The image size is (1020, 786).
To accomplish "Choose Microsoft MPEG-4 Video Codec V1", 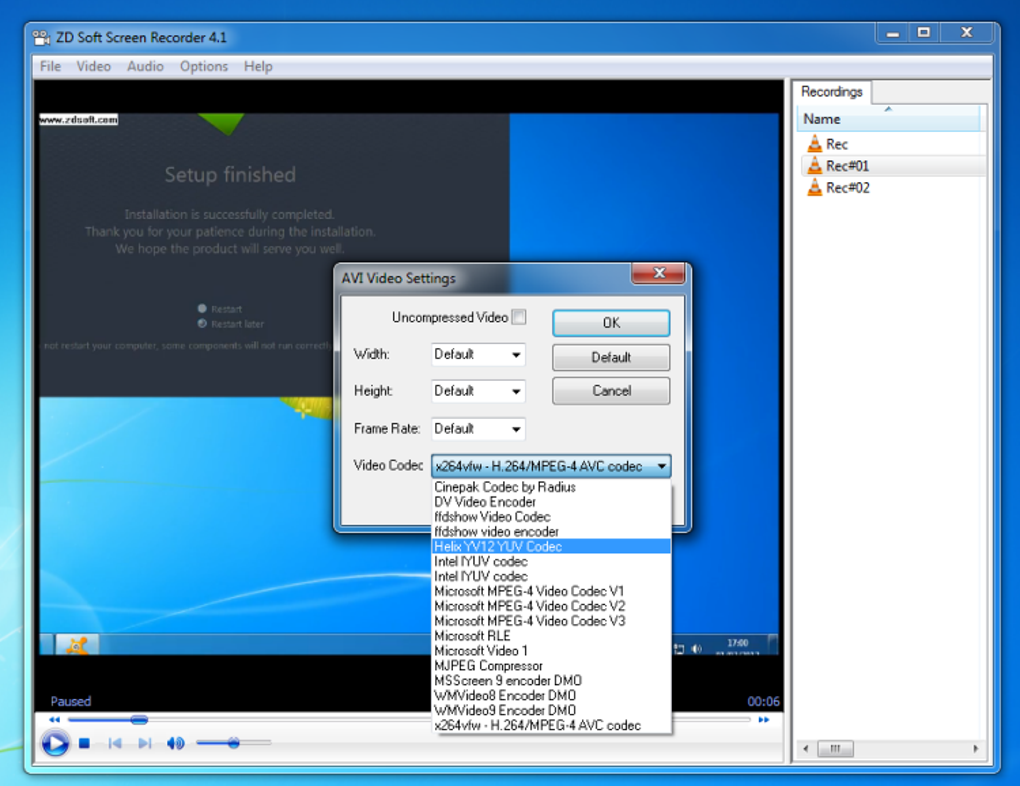I will 551,591.
